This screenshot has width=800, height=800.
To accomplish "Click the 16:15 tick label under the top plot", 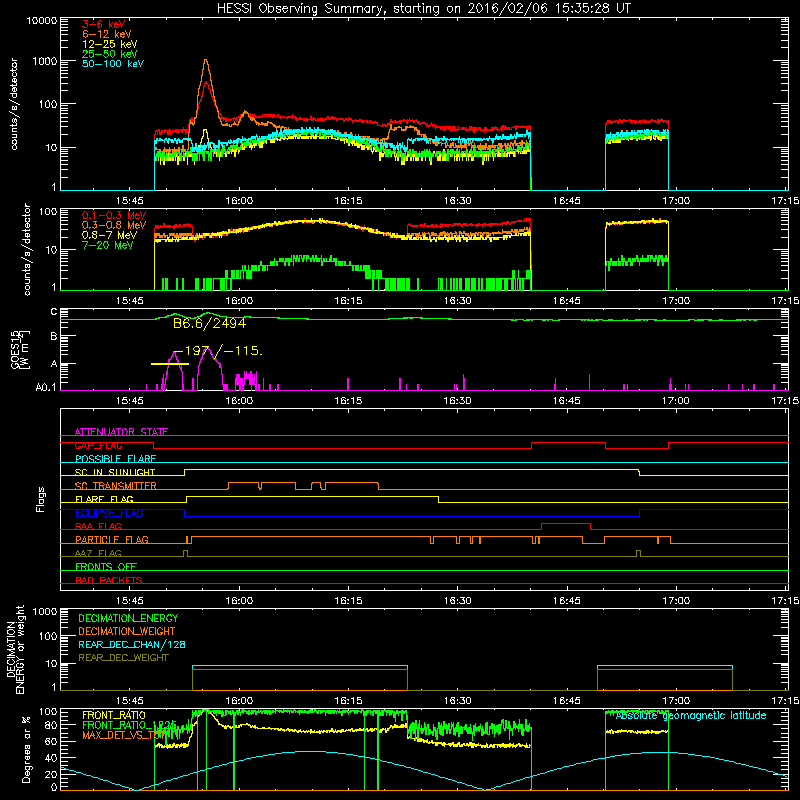I will [348, 201].
